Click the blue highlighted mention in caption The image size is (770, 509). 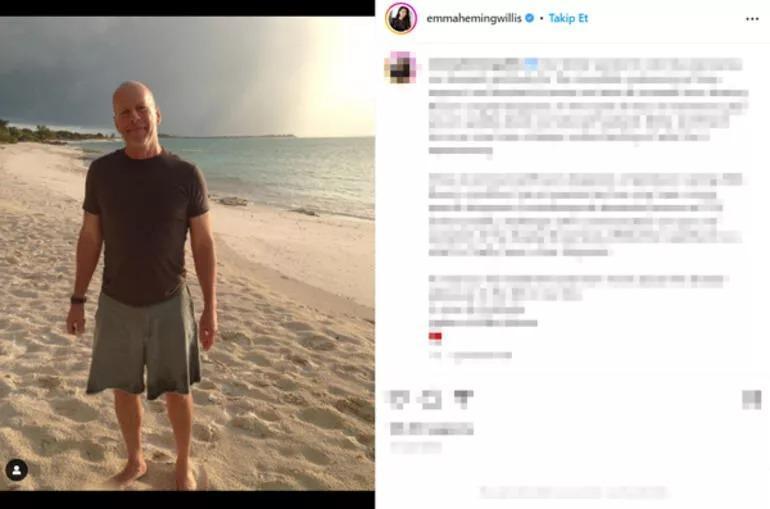[x=531, y=63]
